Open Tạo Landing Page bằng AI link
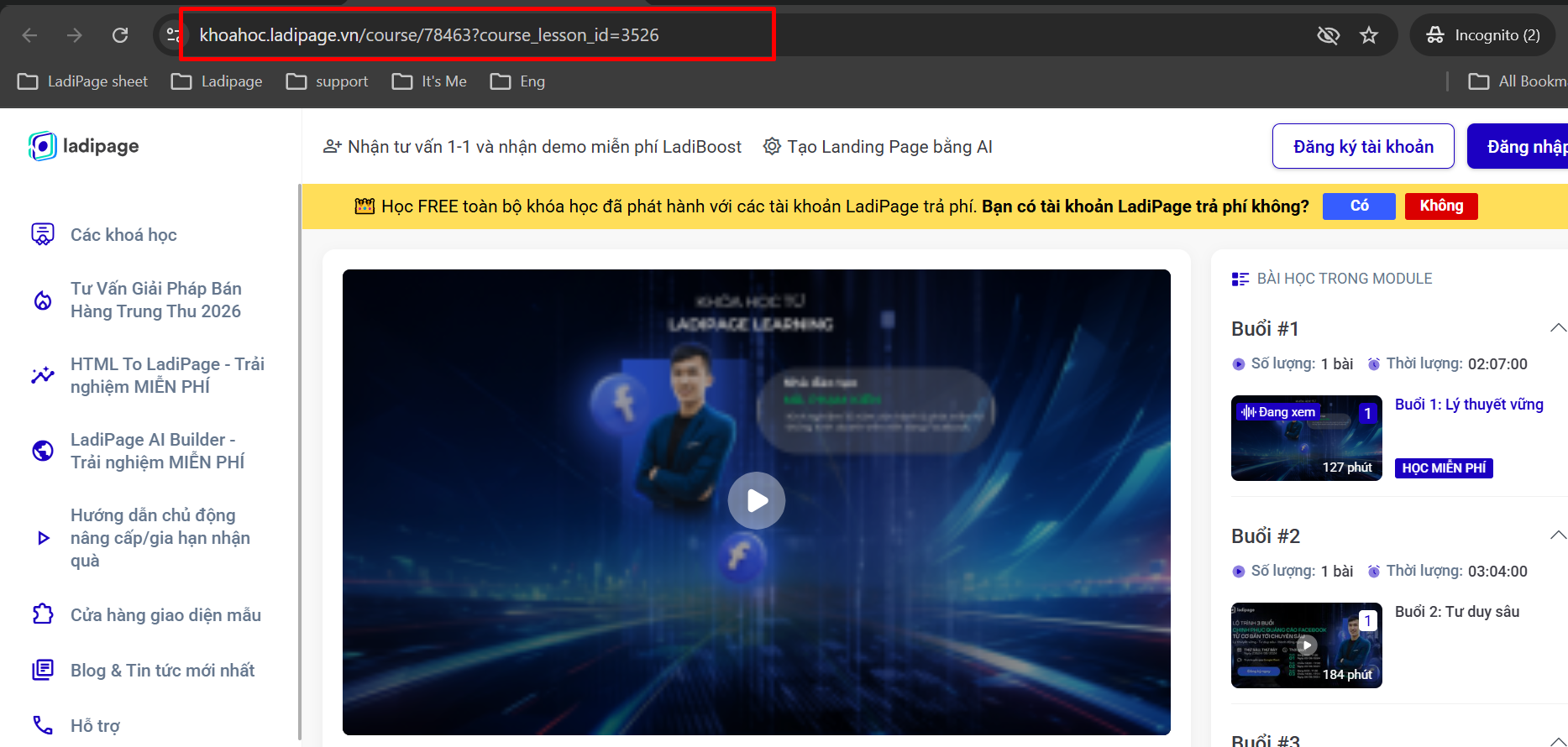This screenshot has height=747, width=1568. click(x=878, y=147)
